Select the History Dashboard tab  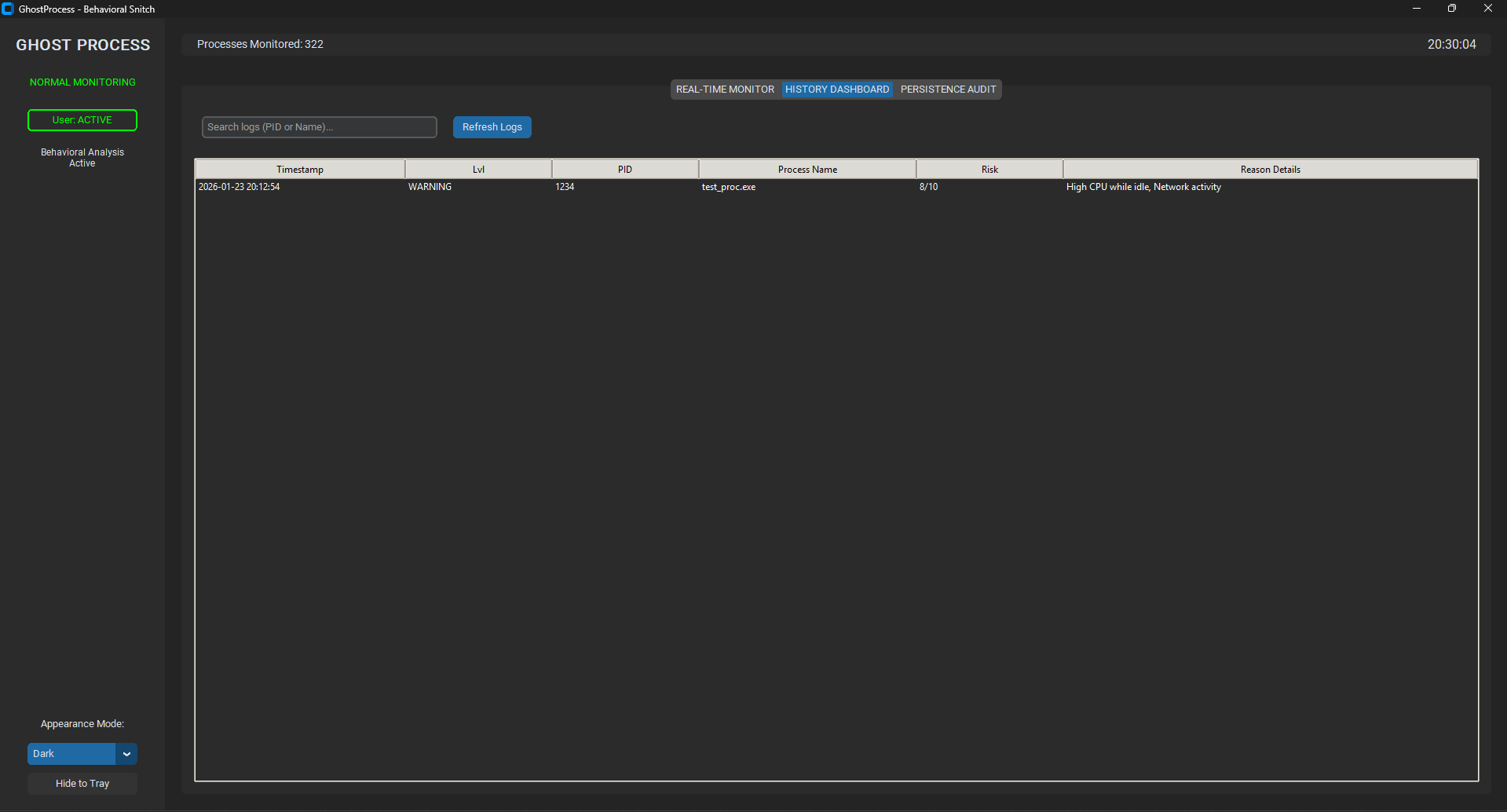tap(837, 90)
